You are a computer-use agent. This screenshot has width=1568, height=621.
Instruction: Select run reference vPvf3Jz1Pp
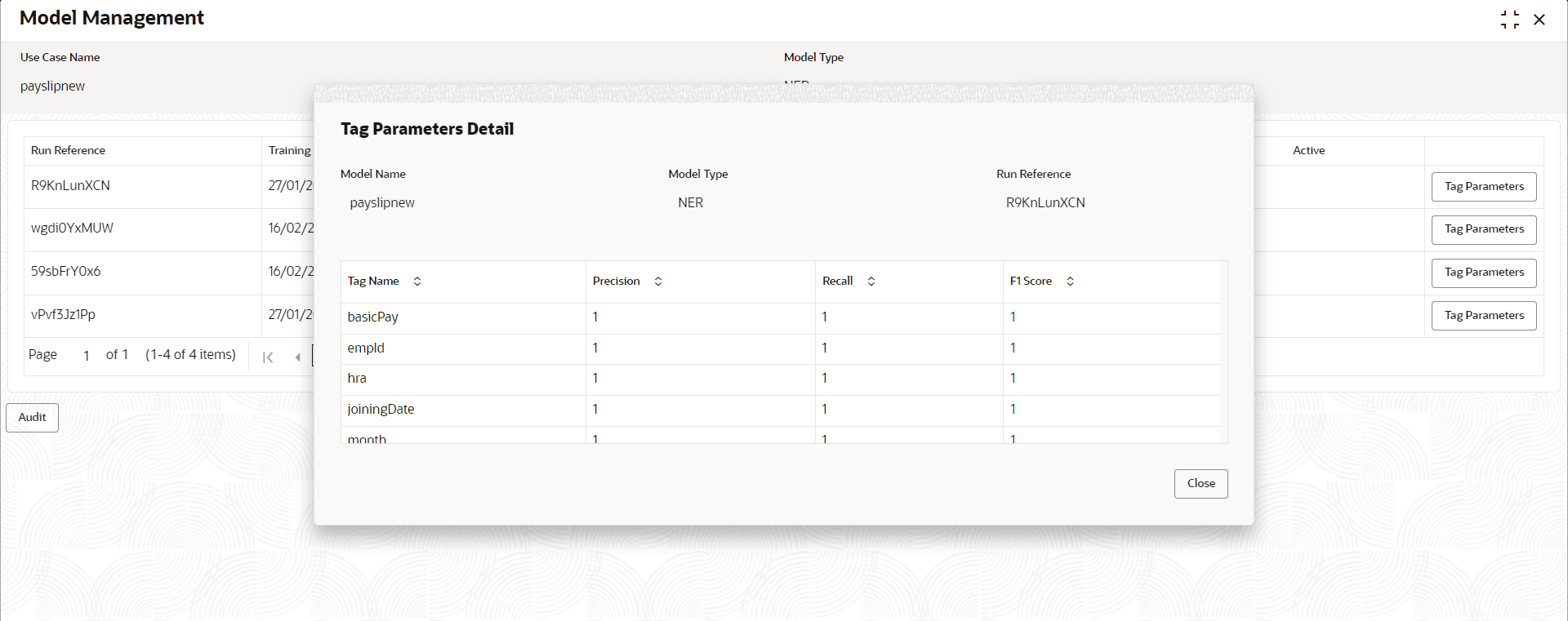coord(63,315)
